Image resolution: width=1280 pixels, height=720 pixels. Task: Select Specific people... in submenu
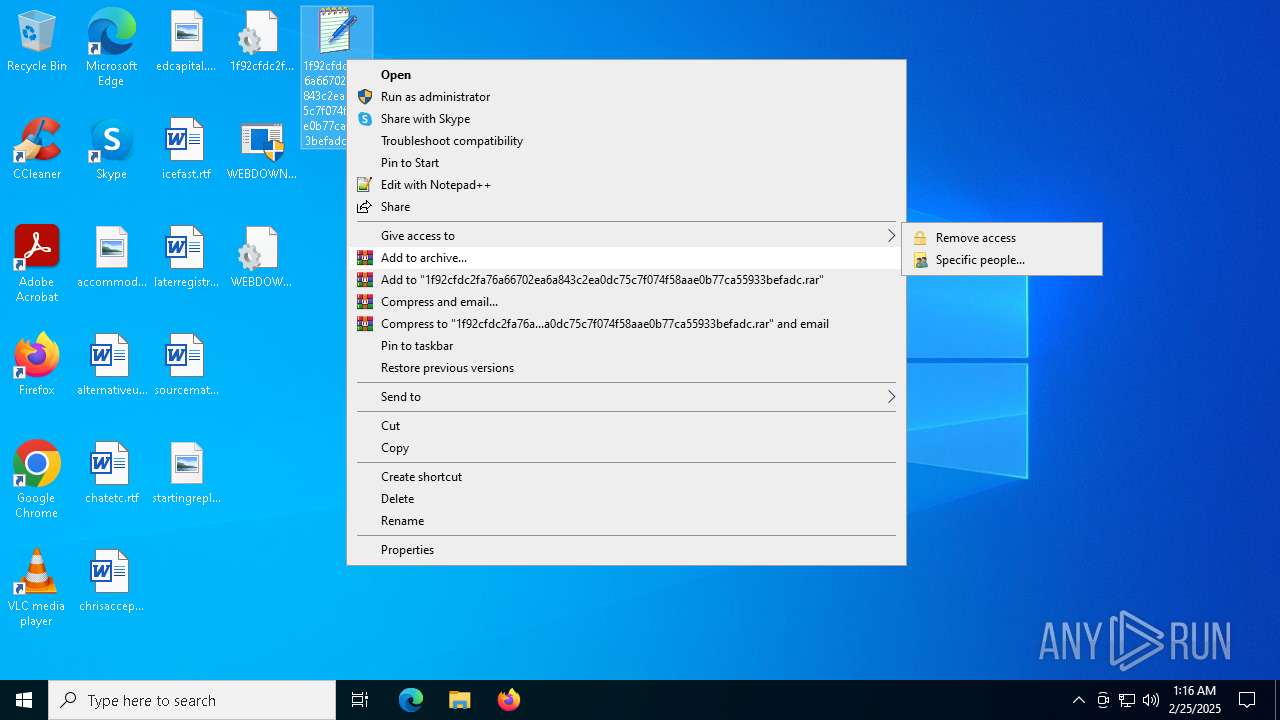click(1002, 260)
